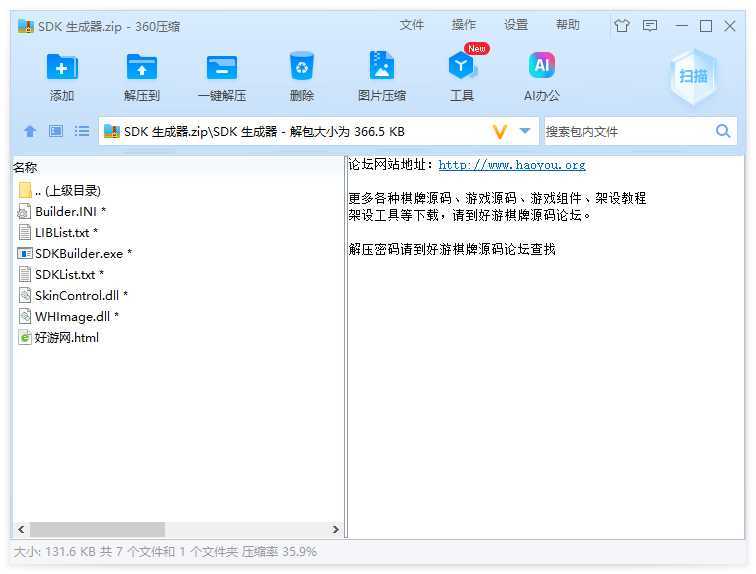Click the 一键解压 one-click extract icon
The width and height of the screenshot is (756, 574).
click(x=221, y=67)
